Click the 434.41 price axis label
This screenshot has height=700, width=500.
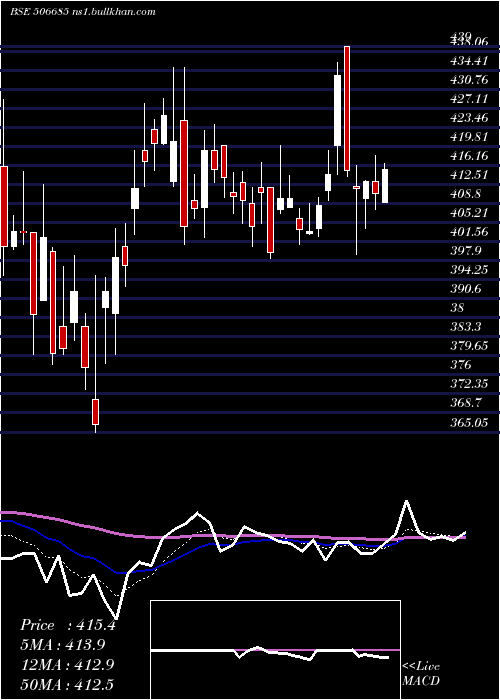[471, 61]
